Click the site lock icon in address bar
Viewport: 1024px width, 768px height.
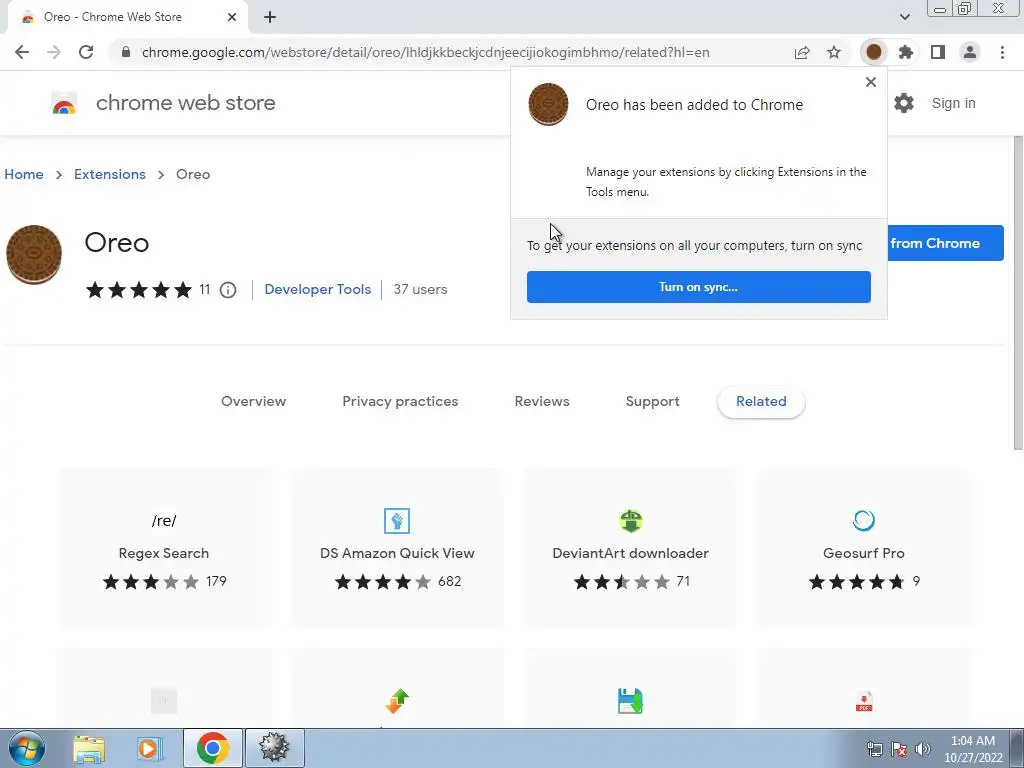coord(126,52)
